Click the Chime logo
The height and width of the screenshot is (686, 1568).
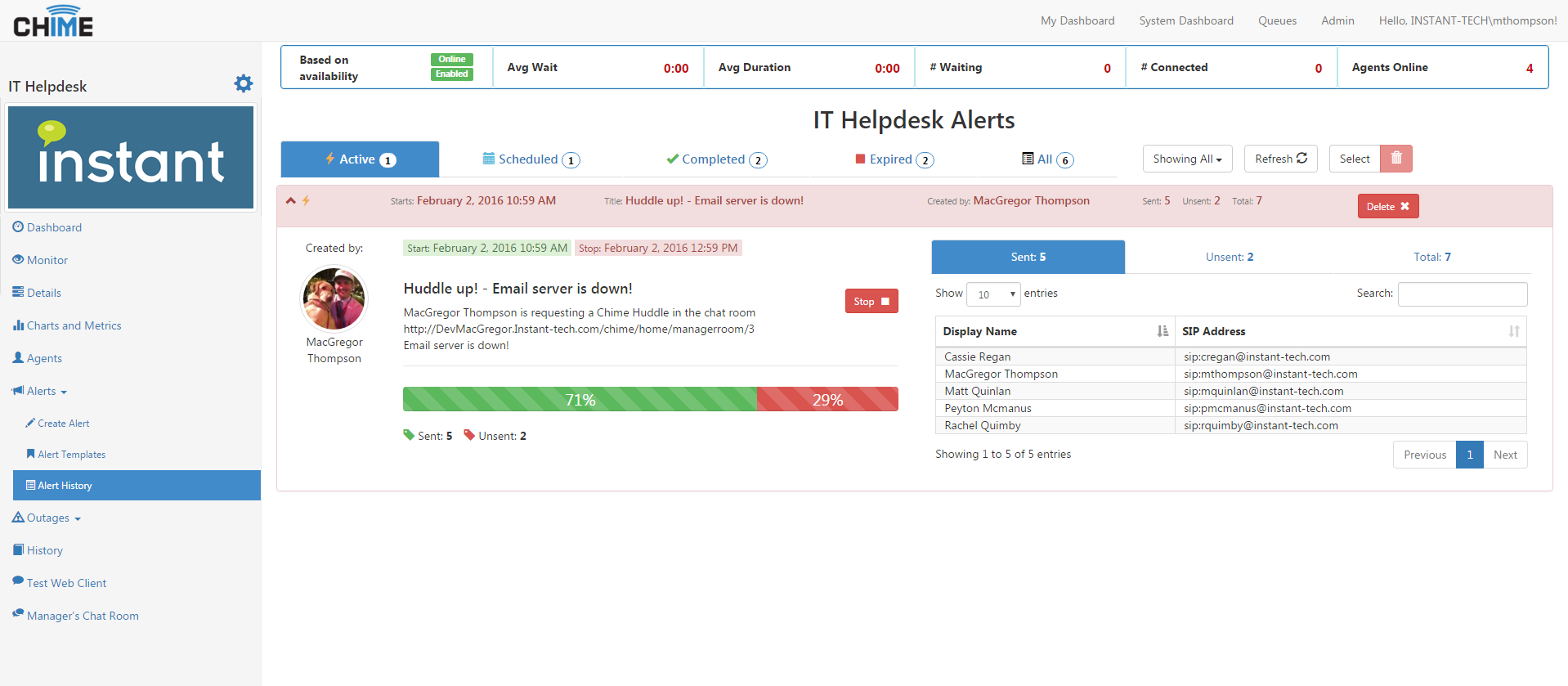click(x=53, y=21)
